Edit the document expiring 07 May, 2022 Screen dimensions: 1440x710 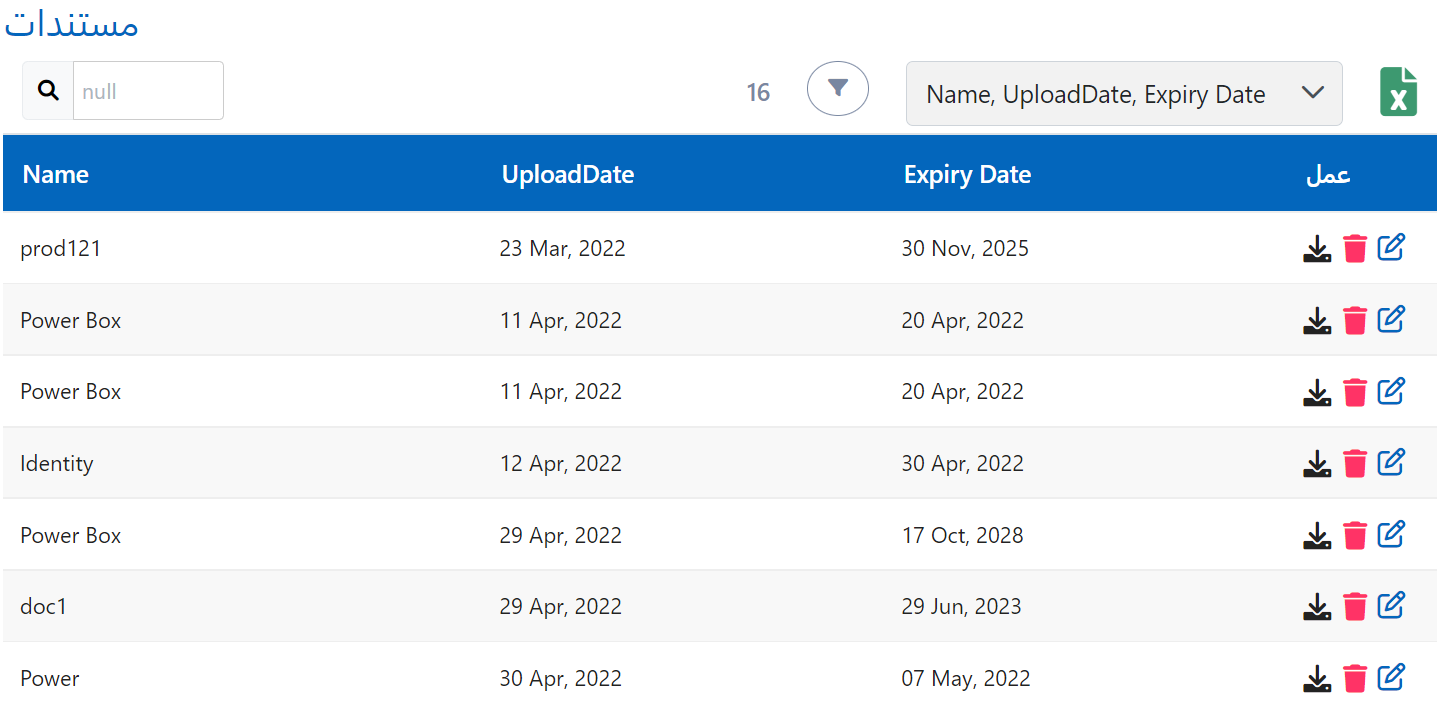(x=1391, y=678)
